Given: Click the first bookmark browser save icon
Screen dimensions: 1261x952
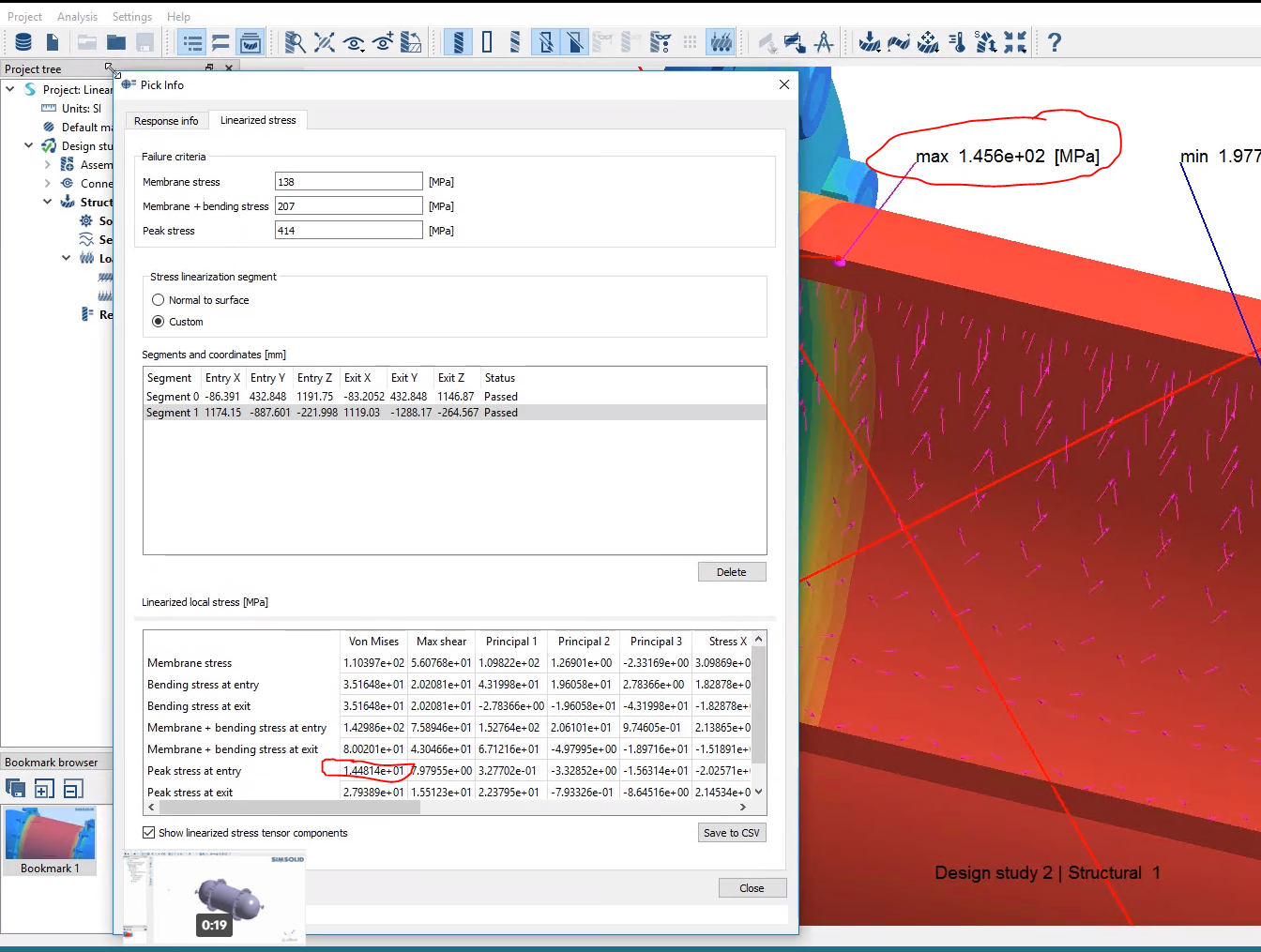Looking at the screenshot, I should (x=15, y=789).
